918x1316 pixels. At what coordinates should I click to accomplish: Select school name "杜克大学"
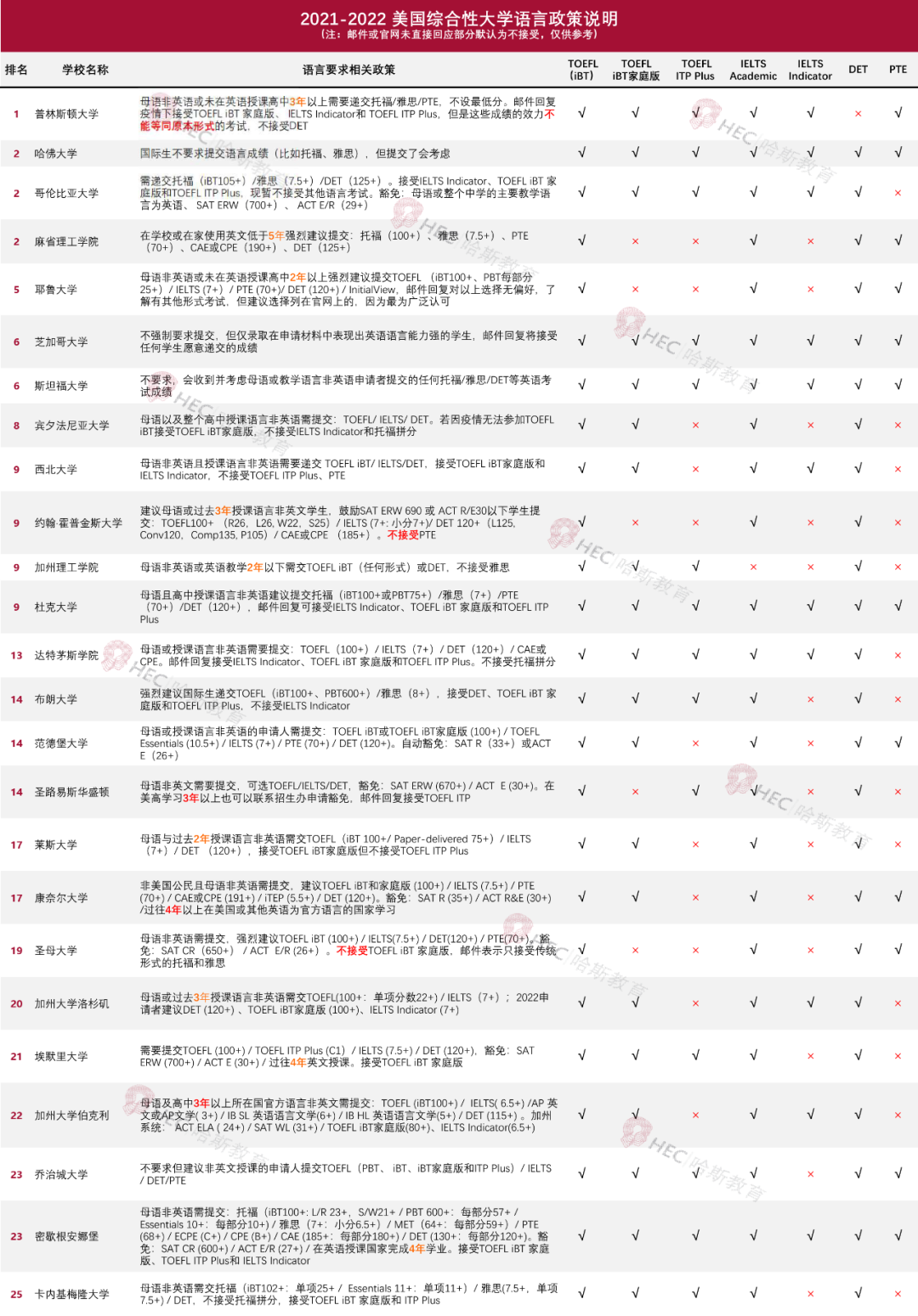pyautogui.click(x=55, y=607)
